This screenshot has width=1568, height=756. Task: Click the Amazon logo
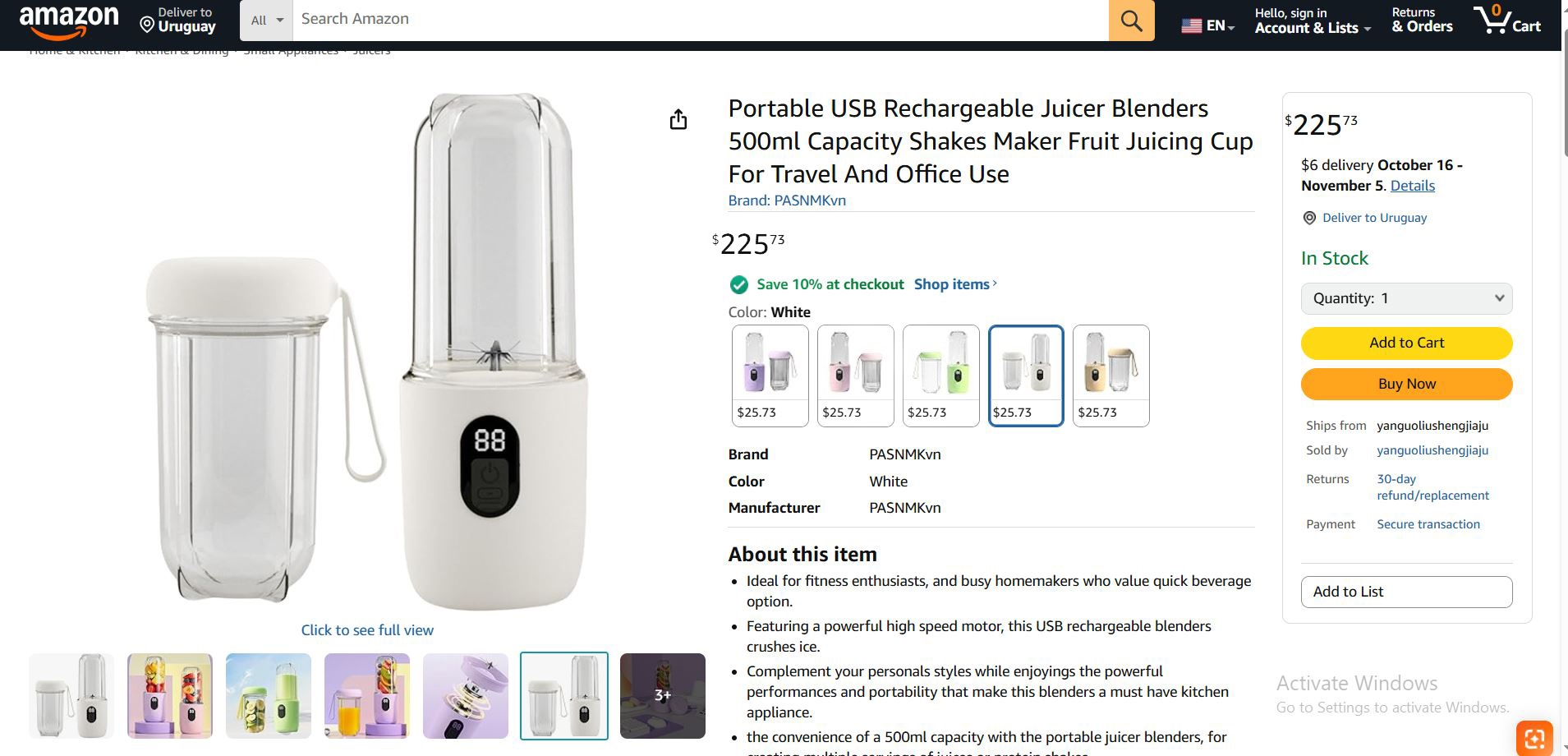69,21
